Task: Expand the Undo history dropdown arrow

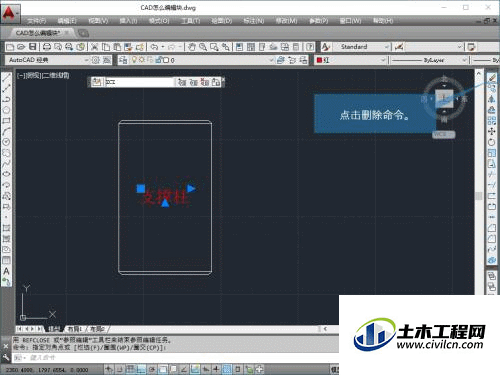Action: [x=163, y=47]
